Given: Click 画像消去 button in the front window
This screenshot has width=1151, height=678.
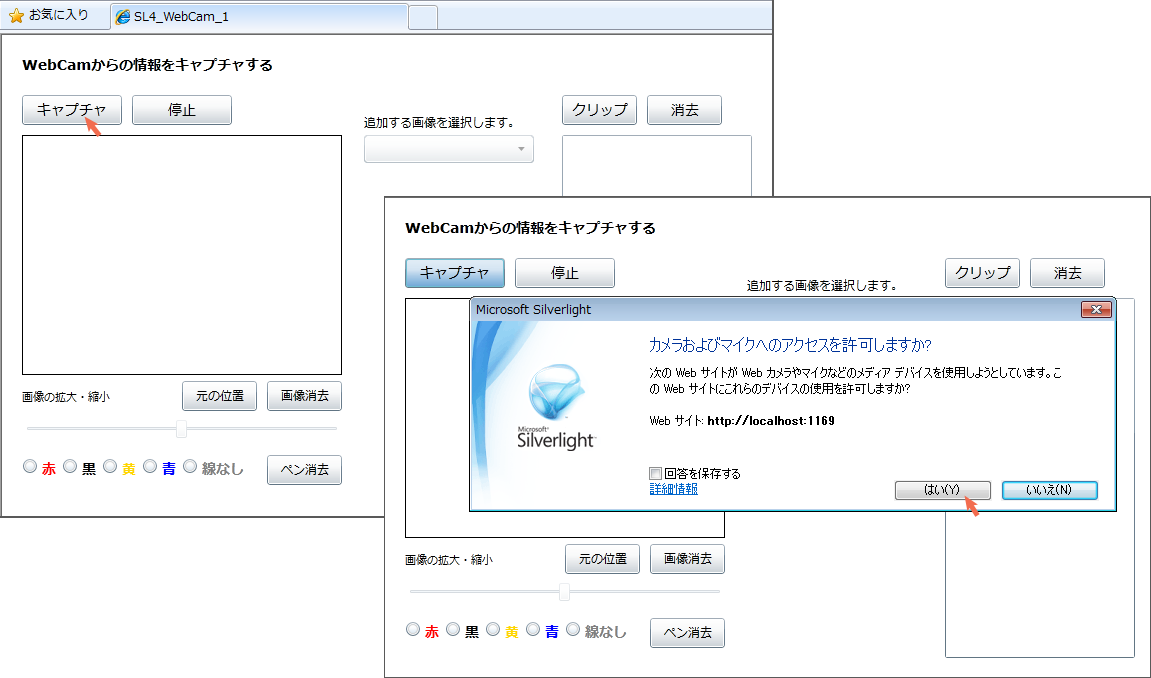Looking at the screenshot, I should click(688, 559).
